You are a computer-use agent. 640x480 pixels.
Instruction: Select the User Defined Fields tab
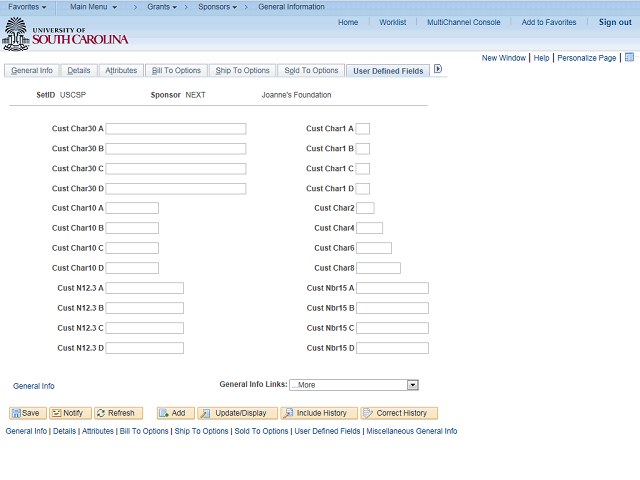point(388,71)
